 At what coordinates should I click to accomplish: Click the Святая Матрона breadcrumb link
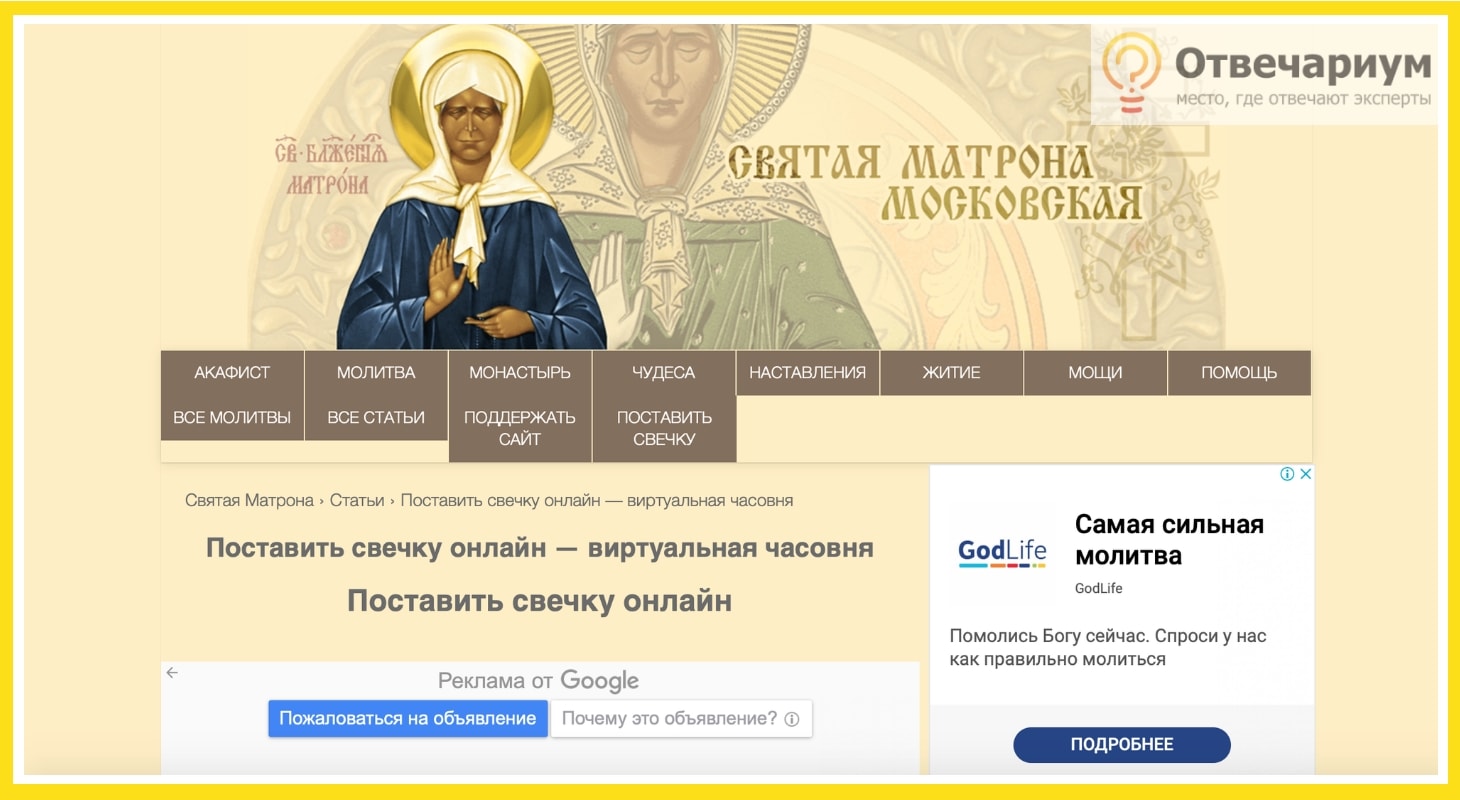[x=249, y=500]
